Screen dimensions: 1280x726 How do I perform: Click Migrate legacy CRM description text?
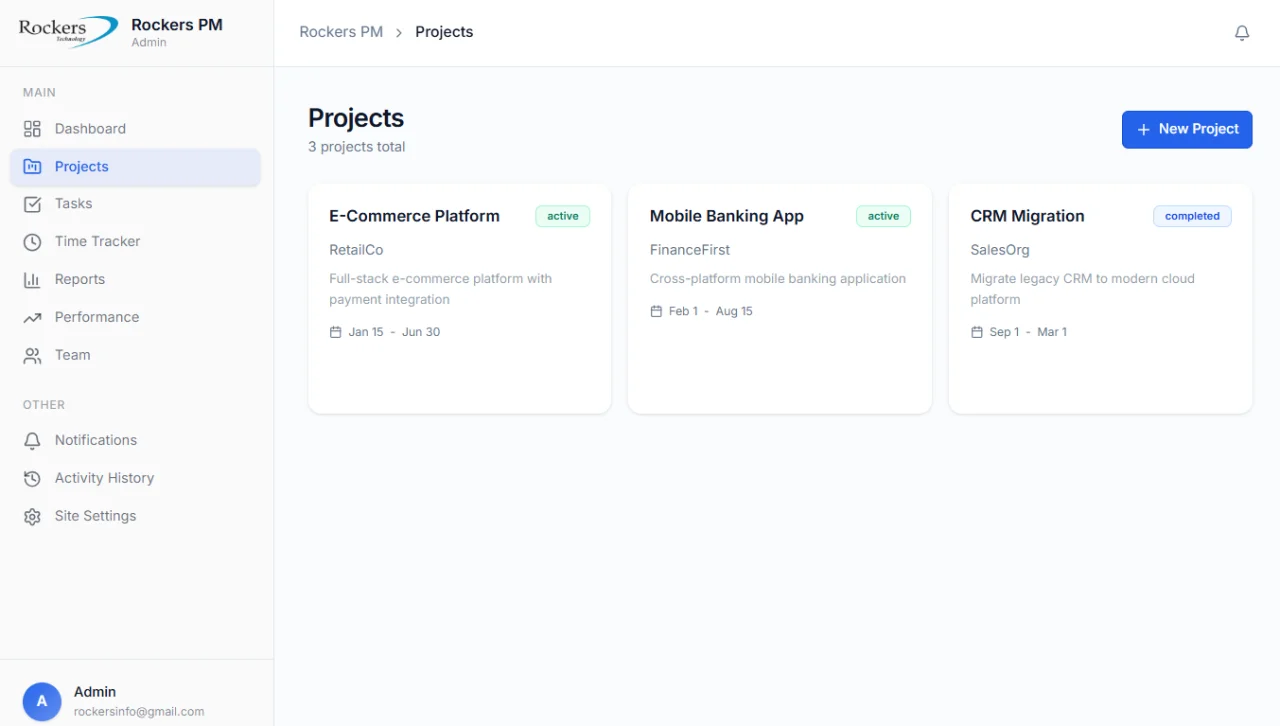pos(1083,289)
